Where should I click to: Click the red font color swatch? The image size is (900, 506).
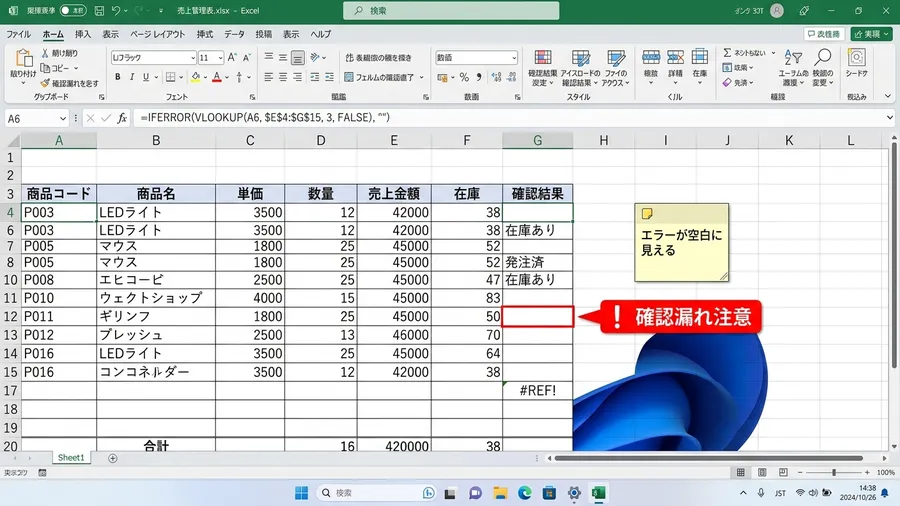(x=217, y=77)
